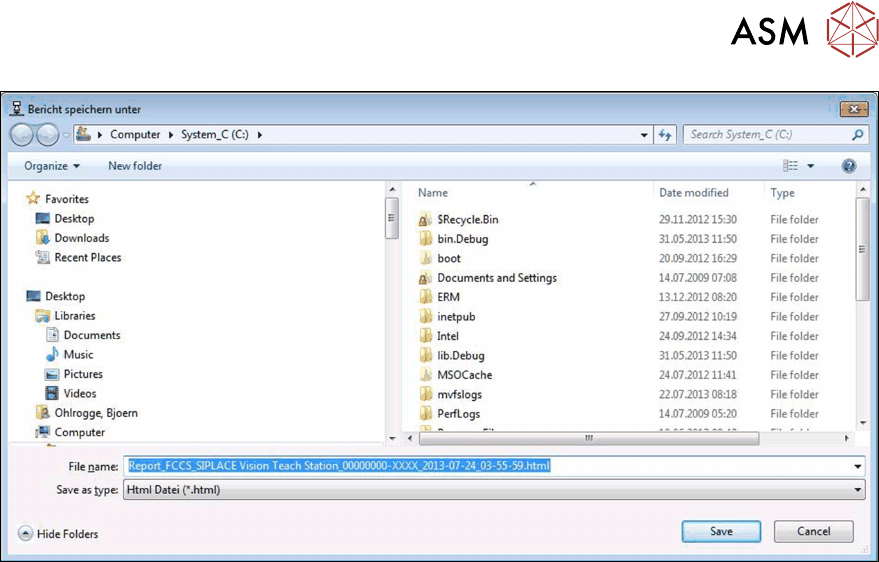Image resolution: width=879 pixels, height=562 pixels.
Task: Select Documents and Settings folder icon
Action: [425, 278]
